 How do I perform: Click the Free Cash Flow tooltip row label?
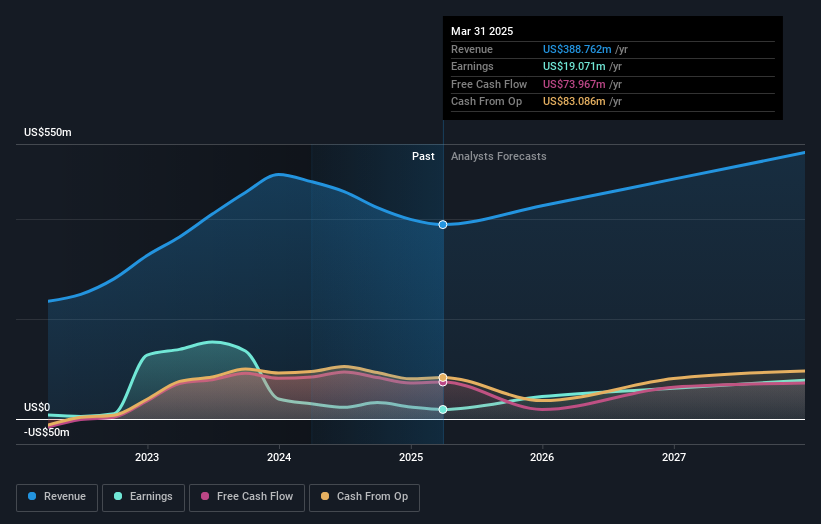point(489,84)
